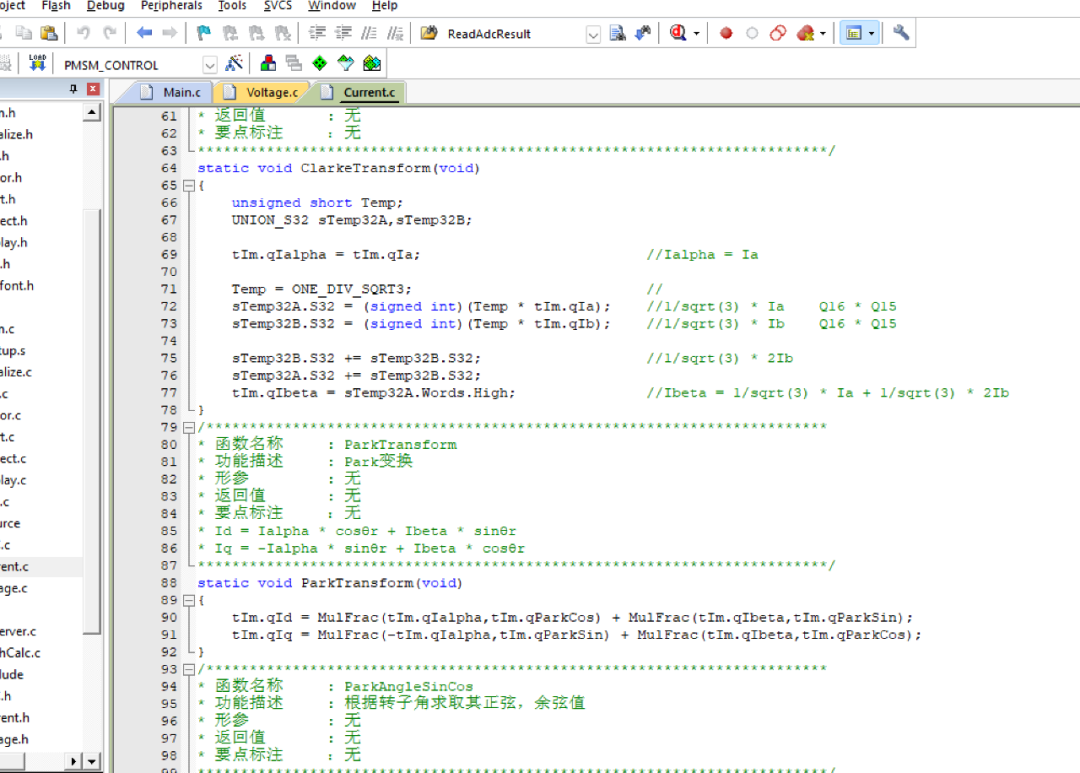Image resolution: width=1080 pixels, height=773 pixels.
Task: Collapse ParkTransform function body at line 89
Action: [x=189, y=600]
